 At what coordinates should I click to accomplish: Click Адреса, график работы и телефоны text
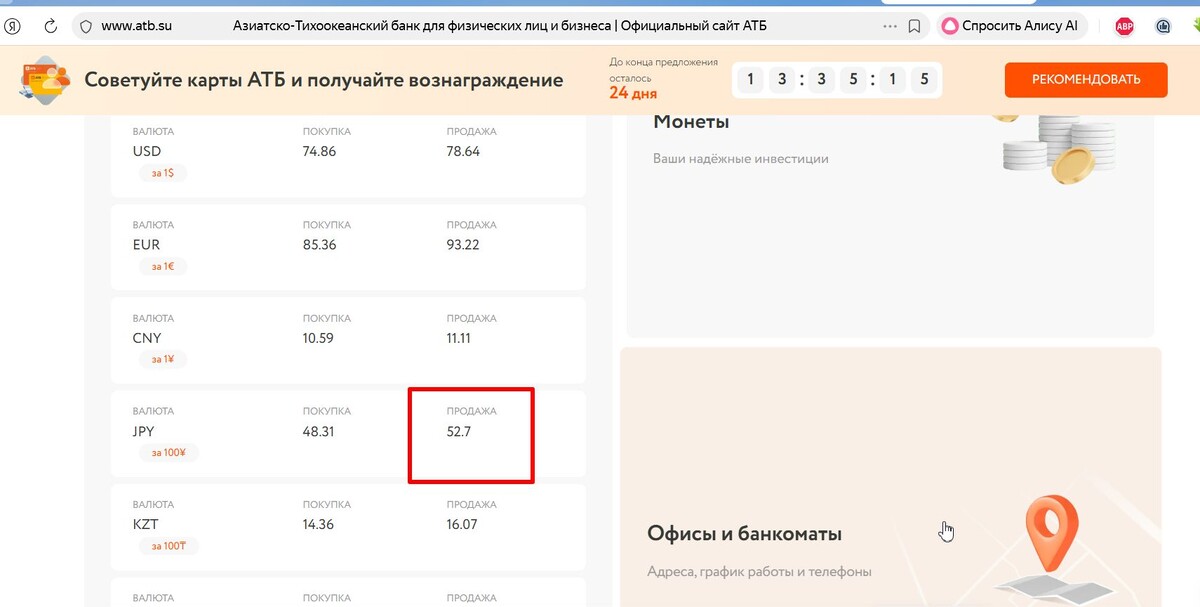759,572
